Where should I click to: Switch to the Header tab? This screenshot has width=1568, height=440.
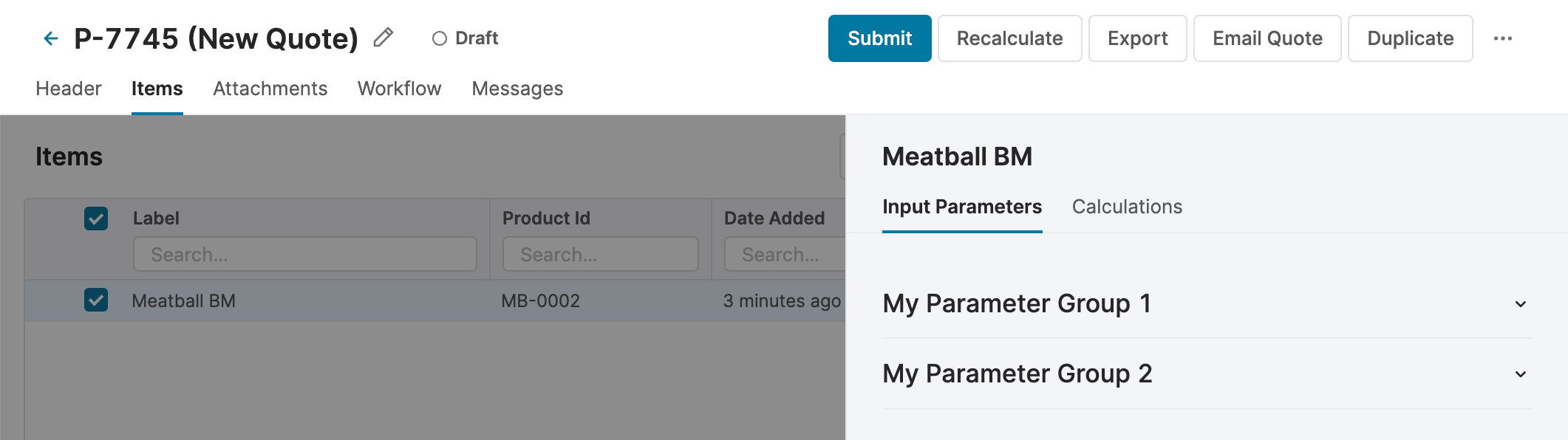[x=67, y=89]
